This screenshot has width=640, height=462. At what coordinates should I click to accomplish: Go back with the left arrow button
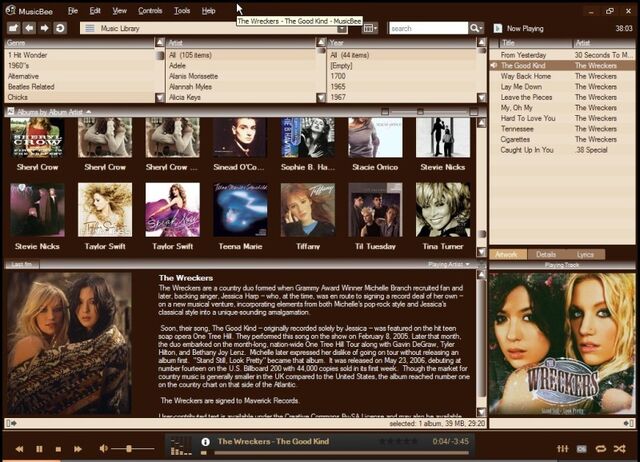point(29,28)
